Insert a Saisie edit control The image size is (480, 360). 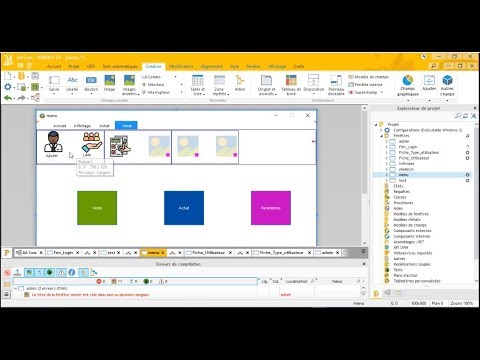[54, 83]
